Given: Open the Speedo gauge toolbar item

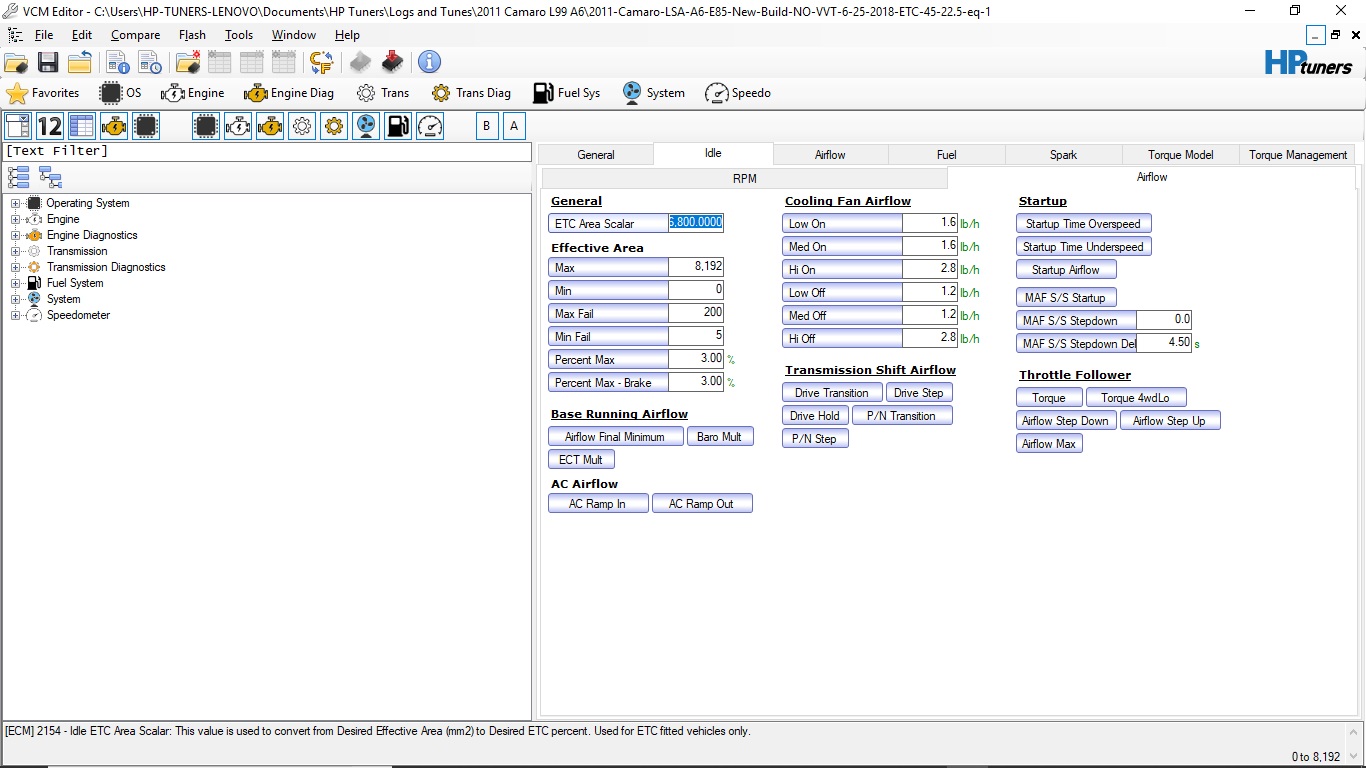Looking at the screenshot, I should pyautogui.click(x=738, y=93).
